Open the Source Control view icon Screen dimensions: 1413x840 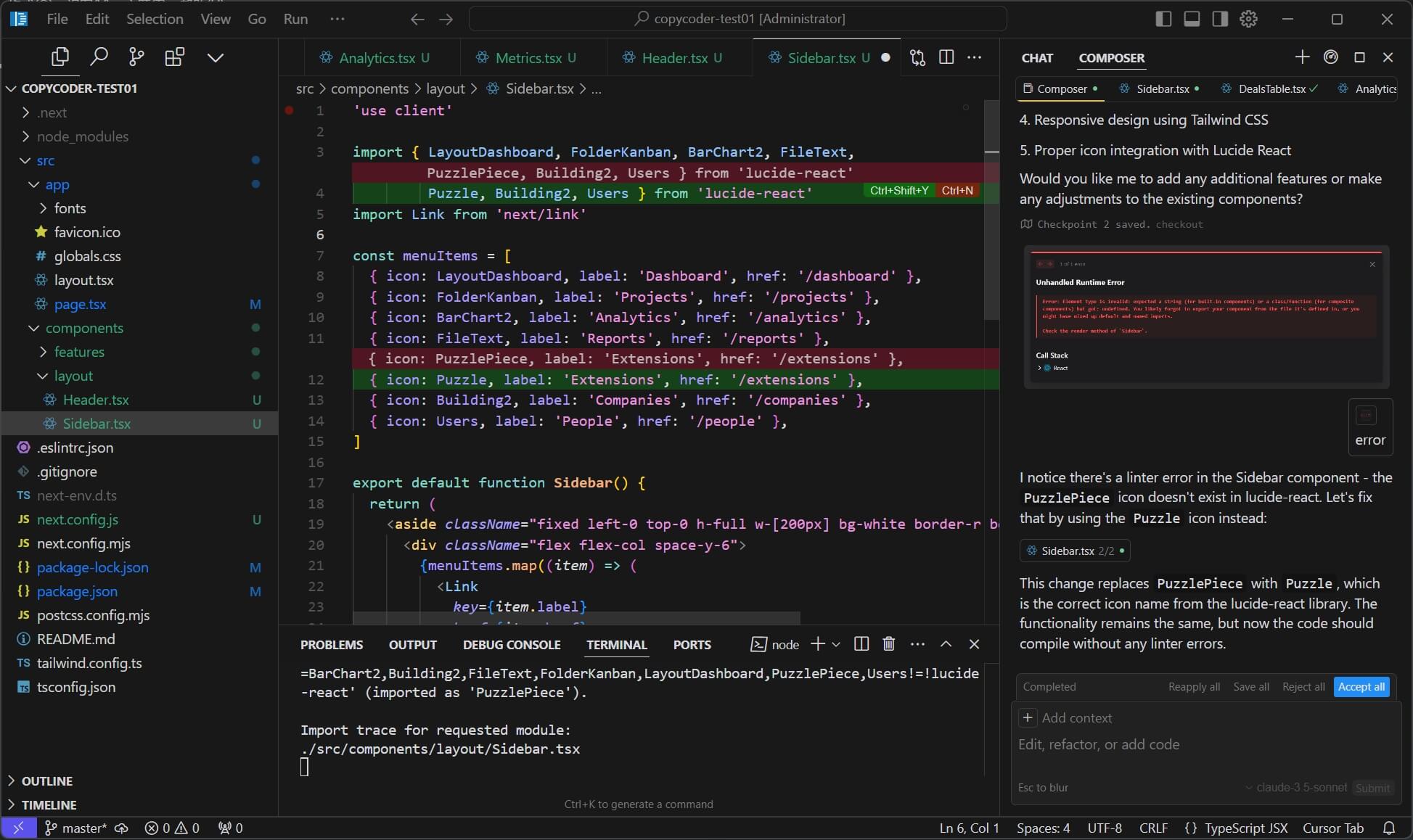136,57
